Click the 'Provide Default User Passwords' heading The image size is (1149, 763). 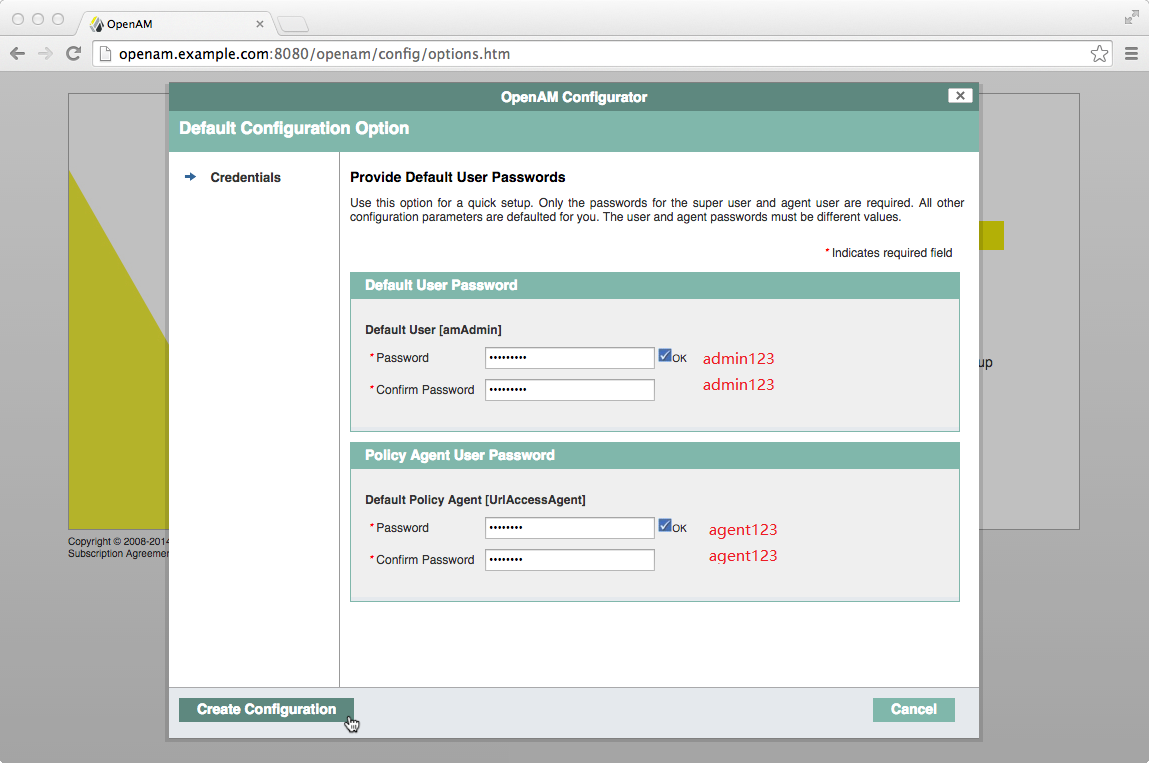click(457, 177)
